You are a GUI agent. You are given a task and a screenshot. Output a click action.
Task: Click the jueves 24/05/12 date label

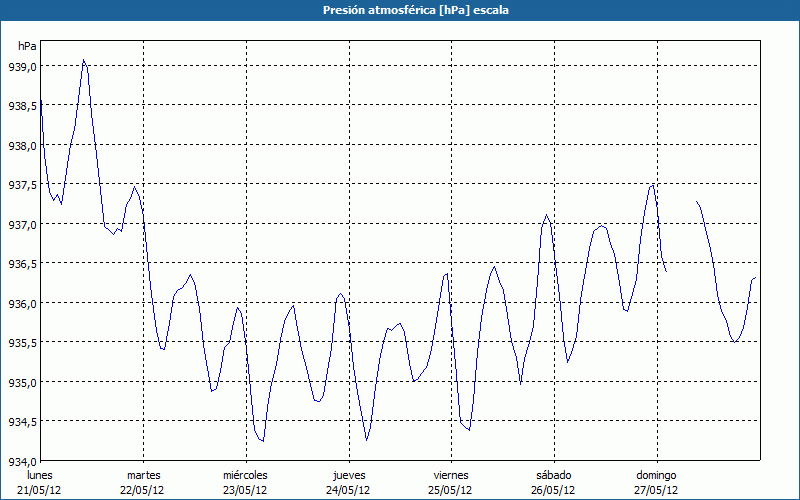349,482
